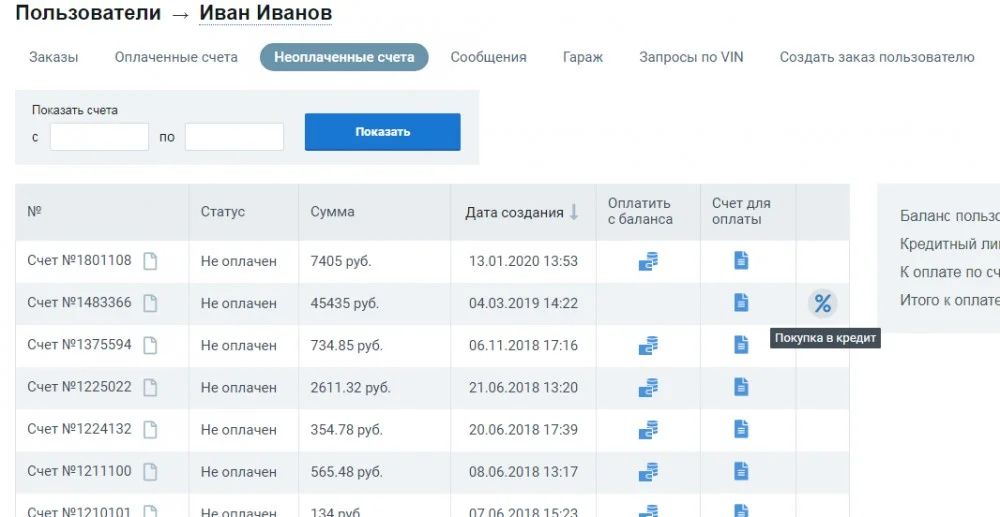Open payment invoice for Счет №1225022
Image resolution: width=1000 pixels, height=517 pixels.
click(741, 387)
